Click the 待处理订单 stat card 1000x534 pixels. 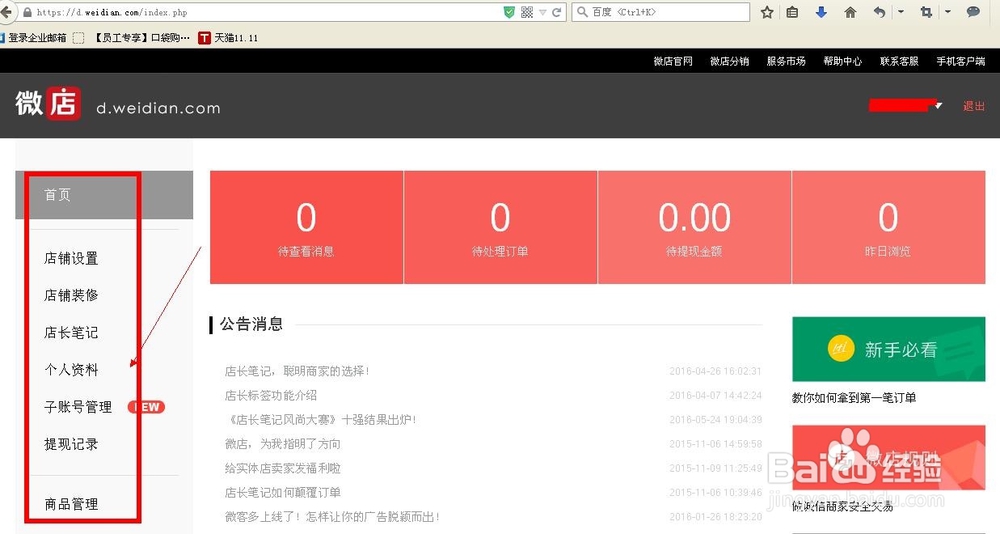(501, 227)
